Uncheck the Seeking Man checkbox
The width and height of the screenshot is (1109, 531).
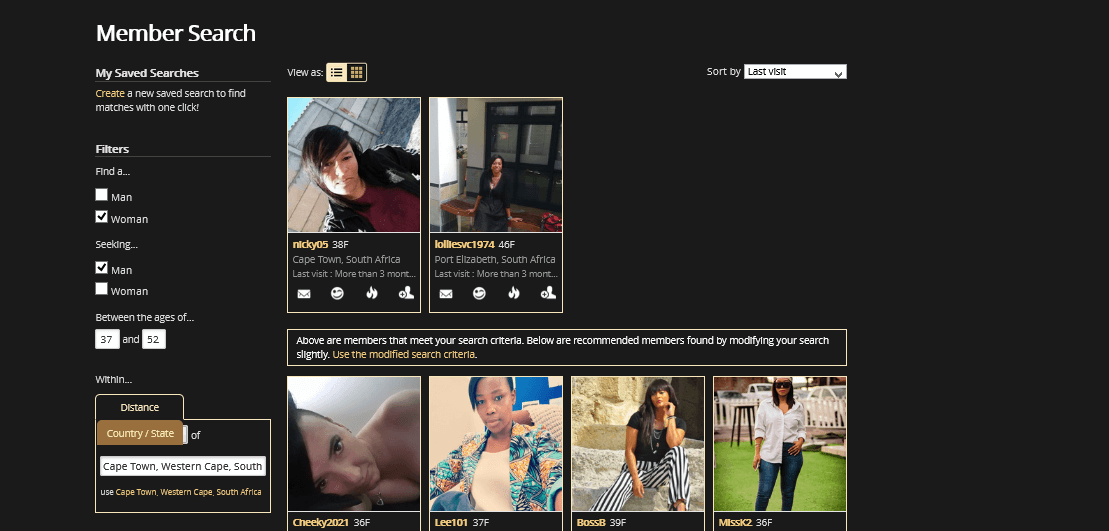click(x=101, y=267)
